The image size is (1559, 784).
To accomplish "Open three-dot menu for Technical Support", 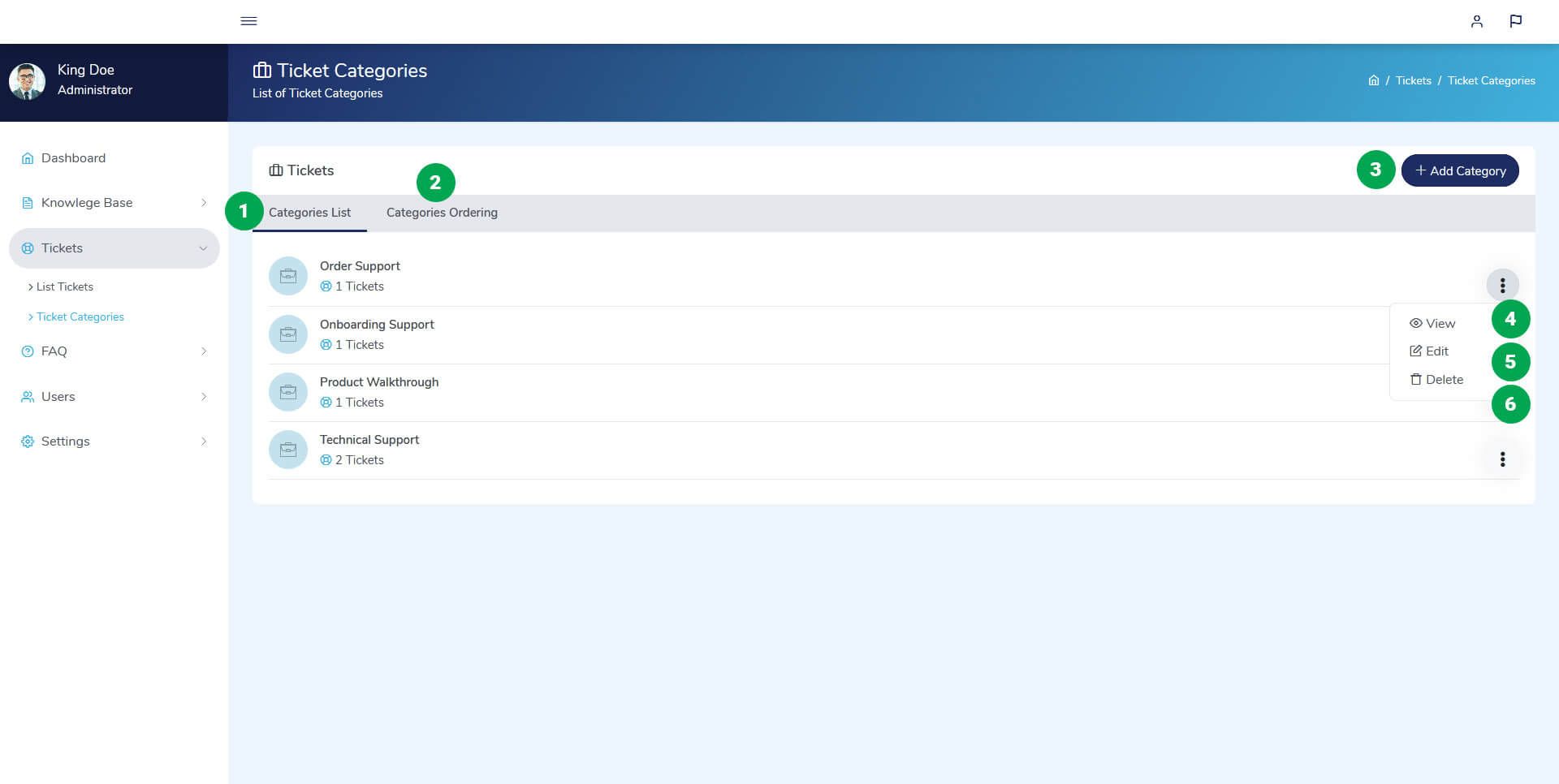I will (1502, 459).
